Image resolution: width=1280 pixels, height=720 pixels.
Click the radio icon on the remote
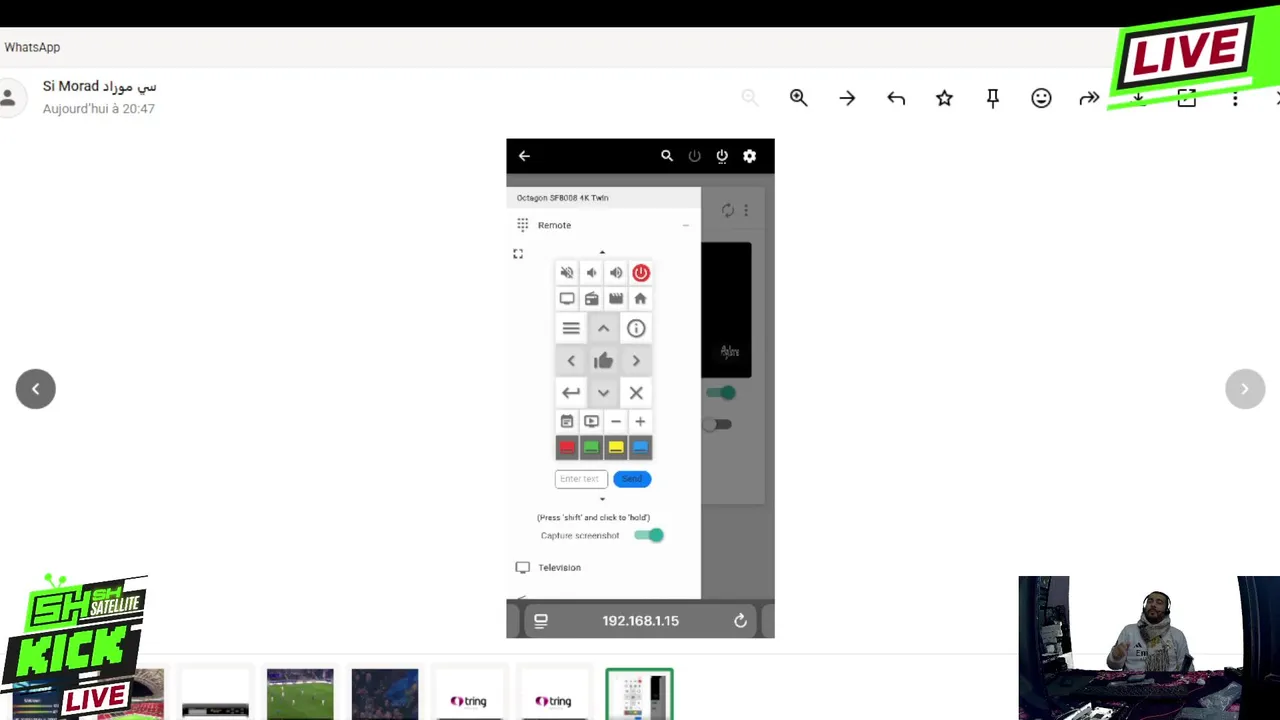[x=591, y=298]
